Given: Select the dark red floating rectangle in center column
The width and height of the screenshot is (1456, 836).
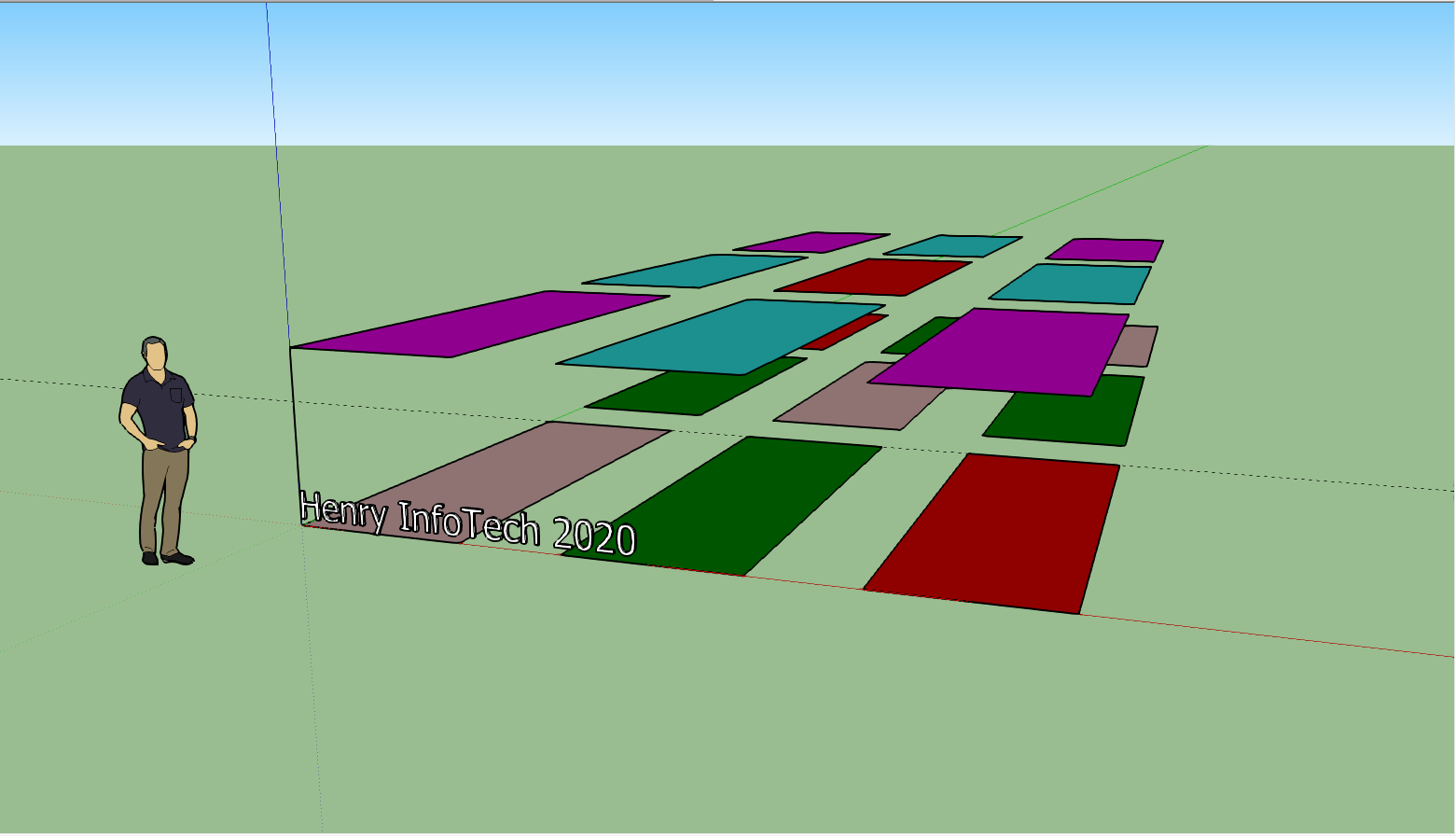Looking at the screenshot, I should point(873,277).
